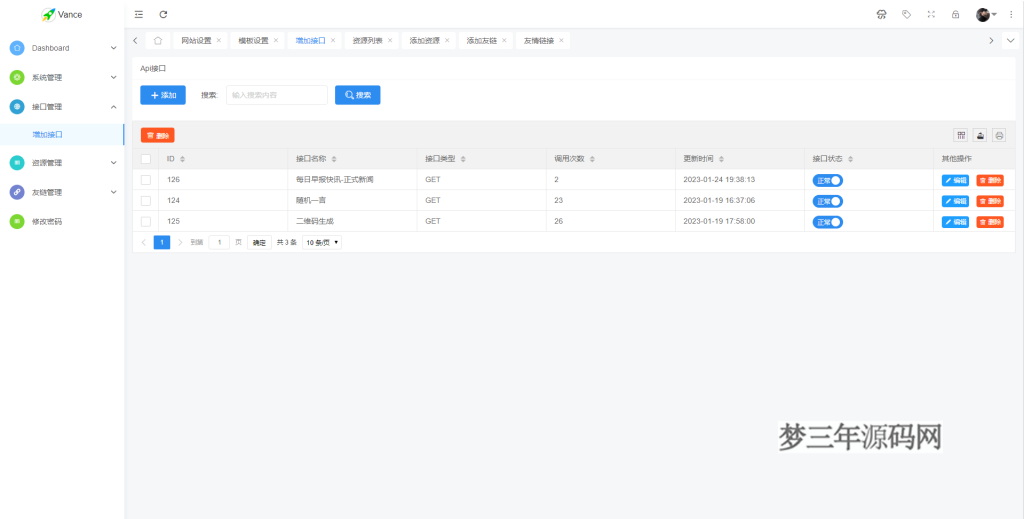Check the row checkbox for ID 124
The width and height of the screenshot is (1024, 519).
[x=146, y=200]
